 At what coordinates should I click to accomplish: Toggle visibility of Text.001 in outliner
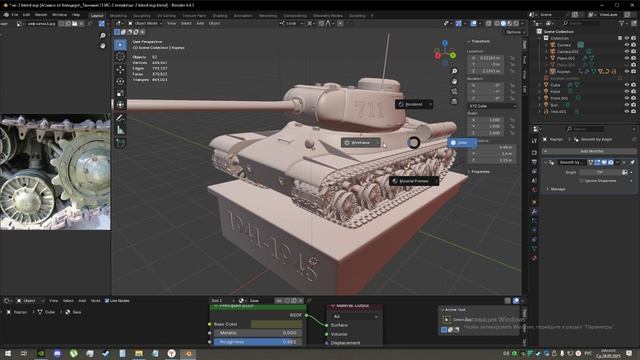point(627,111)
